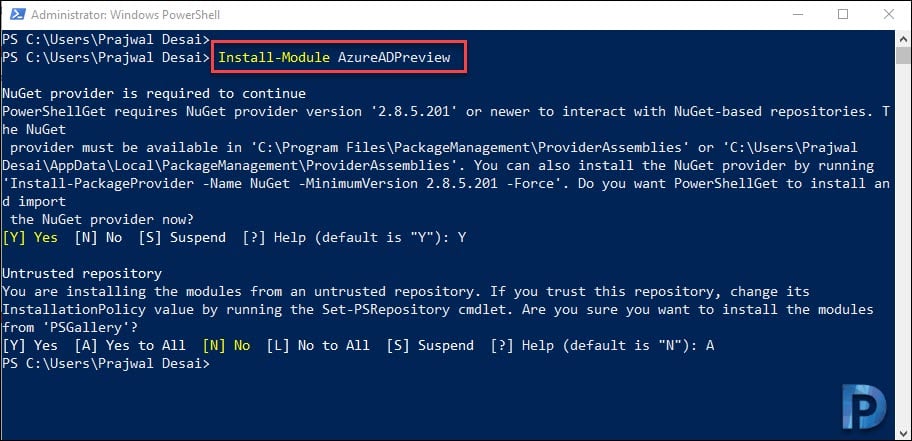Click the last empty PS prompt line
Image resolution: width=912 pixels, height=441 pixels.
[x=106, y=364]
